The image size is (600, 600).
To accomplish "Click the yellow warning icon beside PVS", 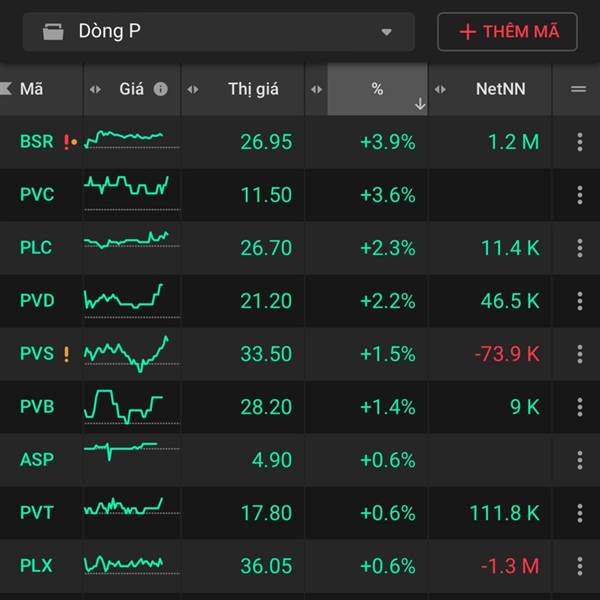I will (67, 354).
